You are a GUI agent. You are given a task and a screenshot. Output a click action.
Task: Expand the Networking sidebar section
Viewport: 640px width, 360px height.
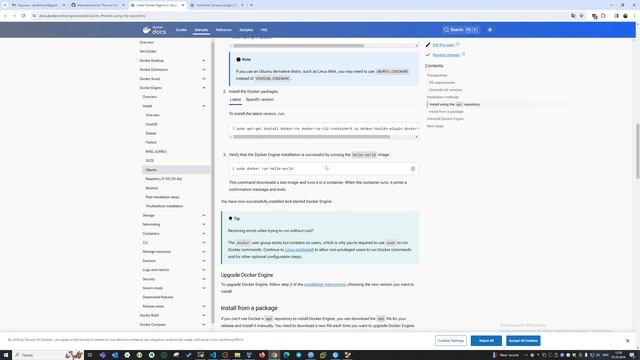[x=204, y=224]
